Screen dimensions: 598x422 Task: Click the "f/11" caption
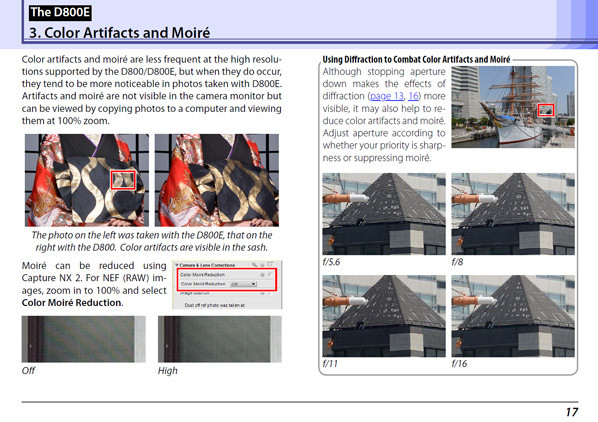pos(330,364)
